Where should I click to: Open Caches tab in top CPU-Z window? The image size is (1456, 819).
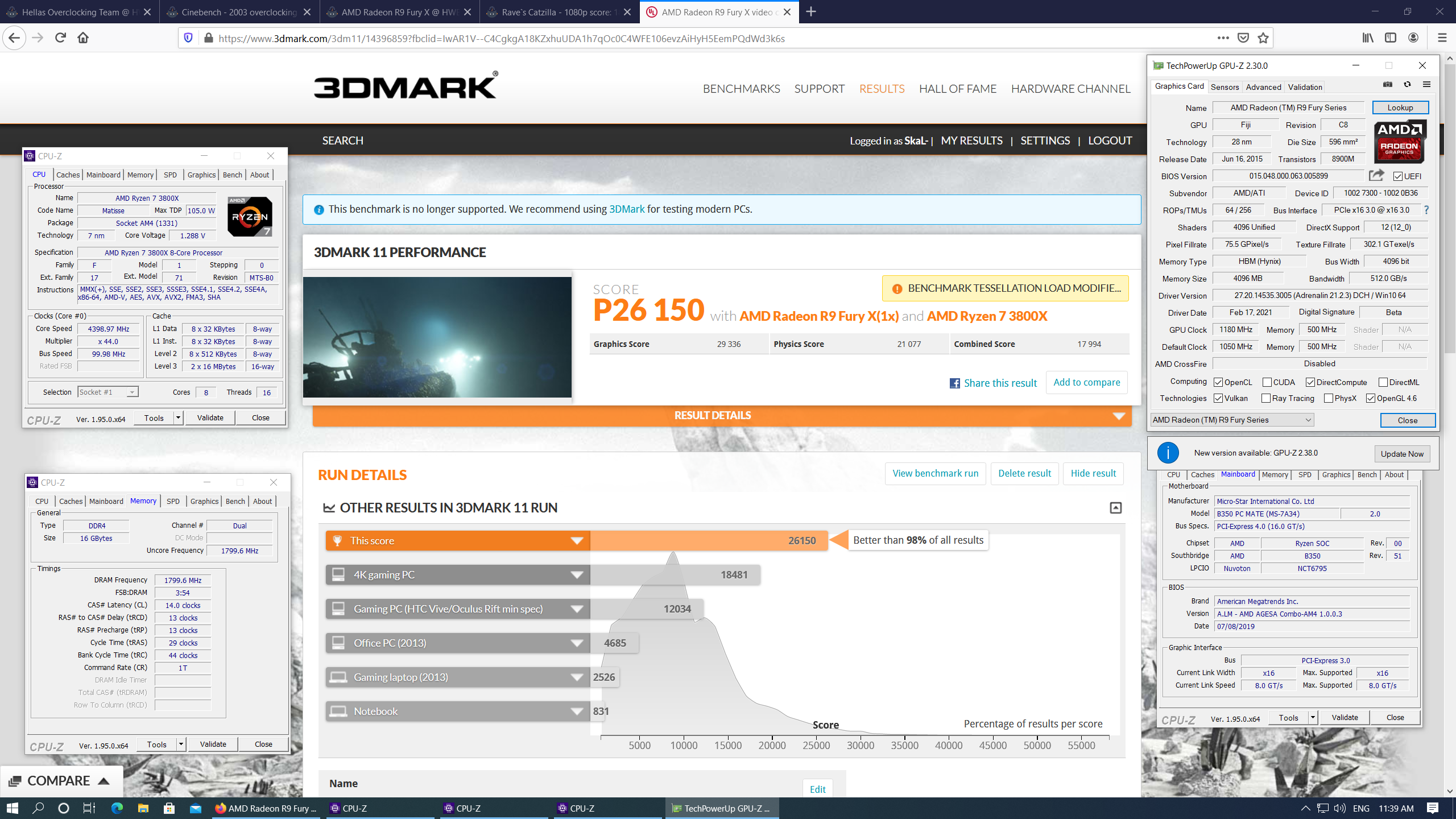68,175
